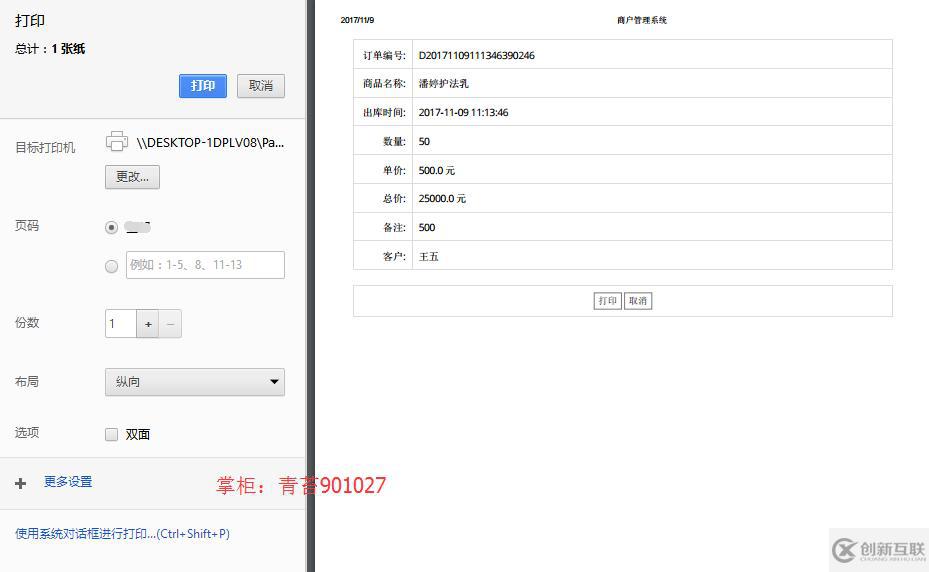Select the all-pages radio button
This screenshot has width=929, height=572.
[111, 228]
